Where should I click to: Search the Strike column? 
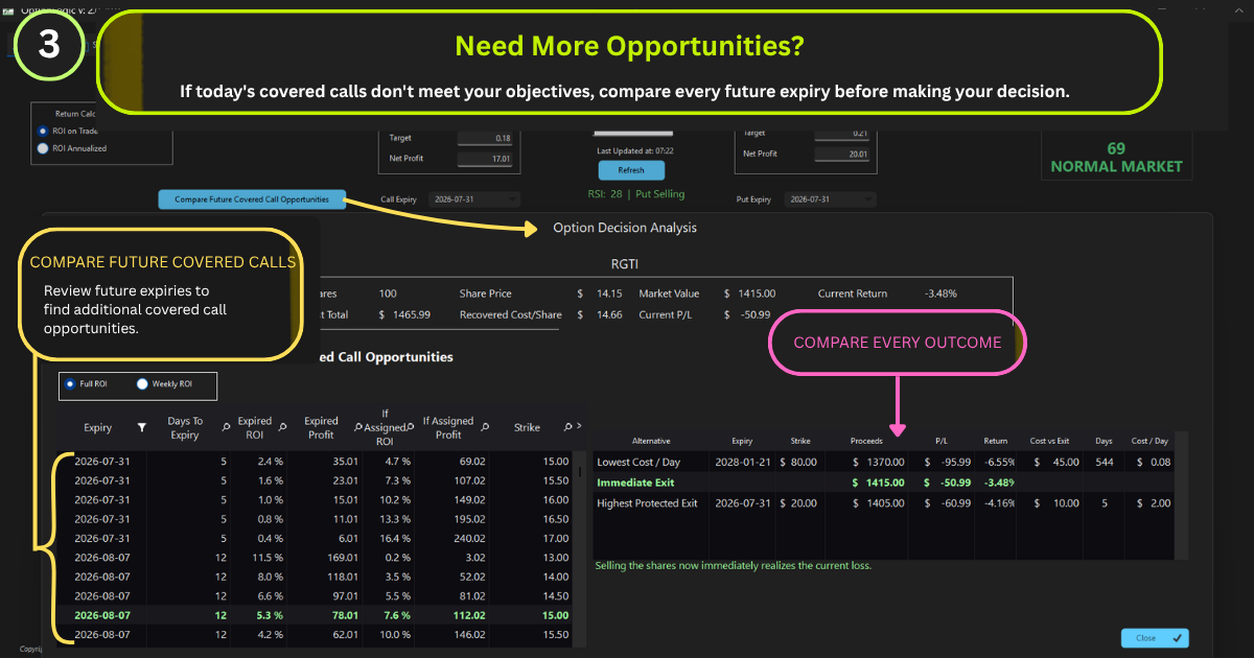pos(567,428)
